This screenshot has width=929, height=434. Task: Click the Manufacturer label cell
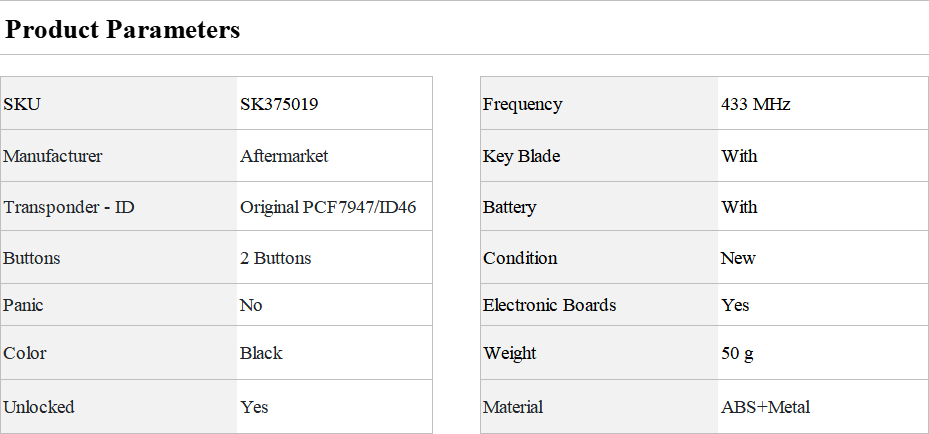click(118, 156)
